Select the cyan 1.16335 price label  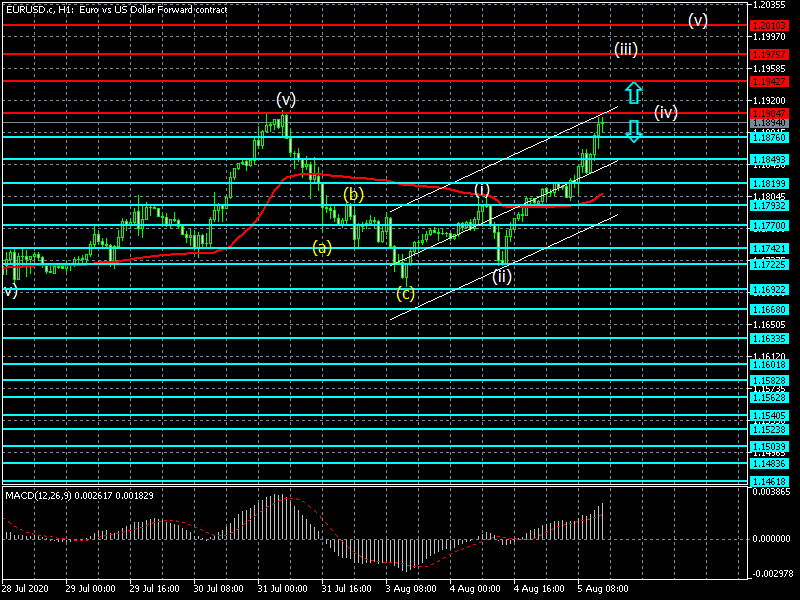click(x=769, y=338)
